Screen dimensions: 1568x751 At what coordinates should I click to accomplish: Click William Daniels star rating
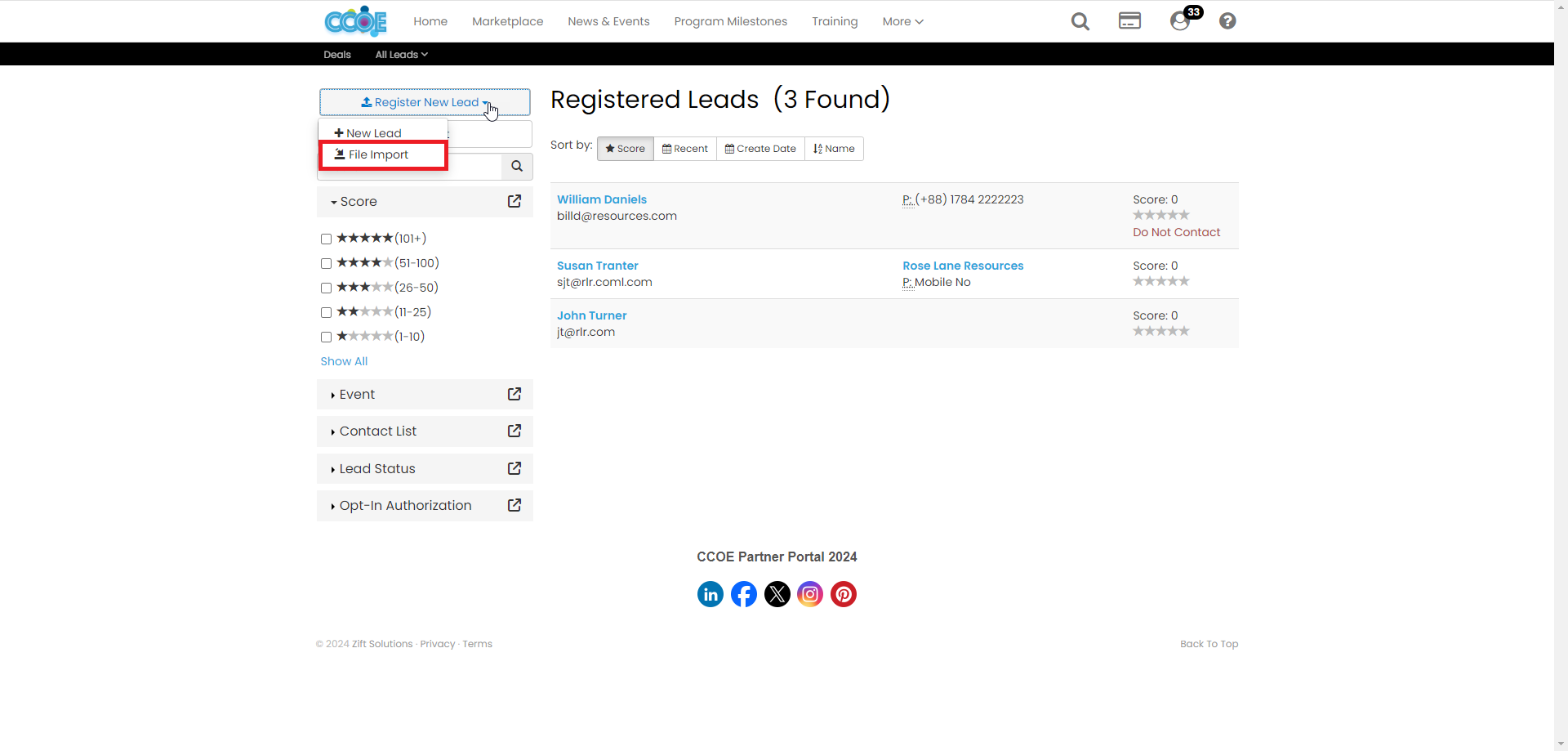point(1161,215)
